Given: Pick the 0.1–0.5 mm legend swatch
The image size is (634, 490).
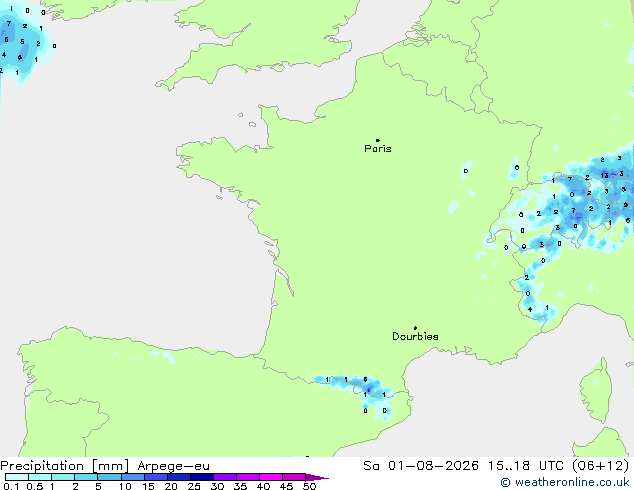Looking at the screenshot, I should coord(17,477).
